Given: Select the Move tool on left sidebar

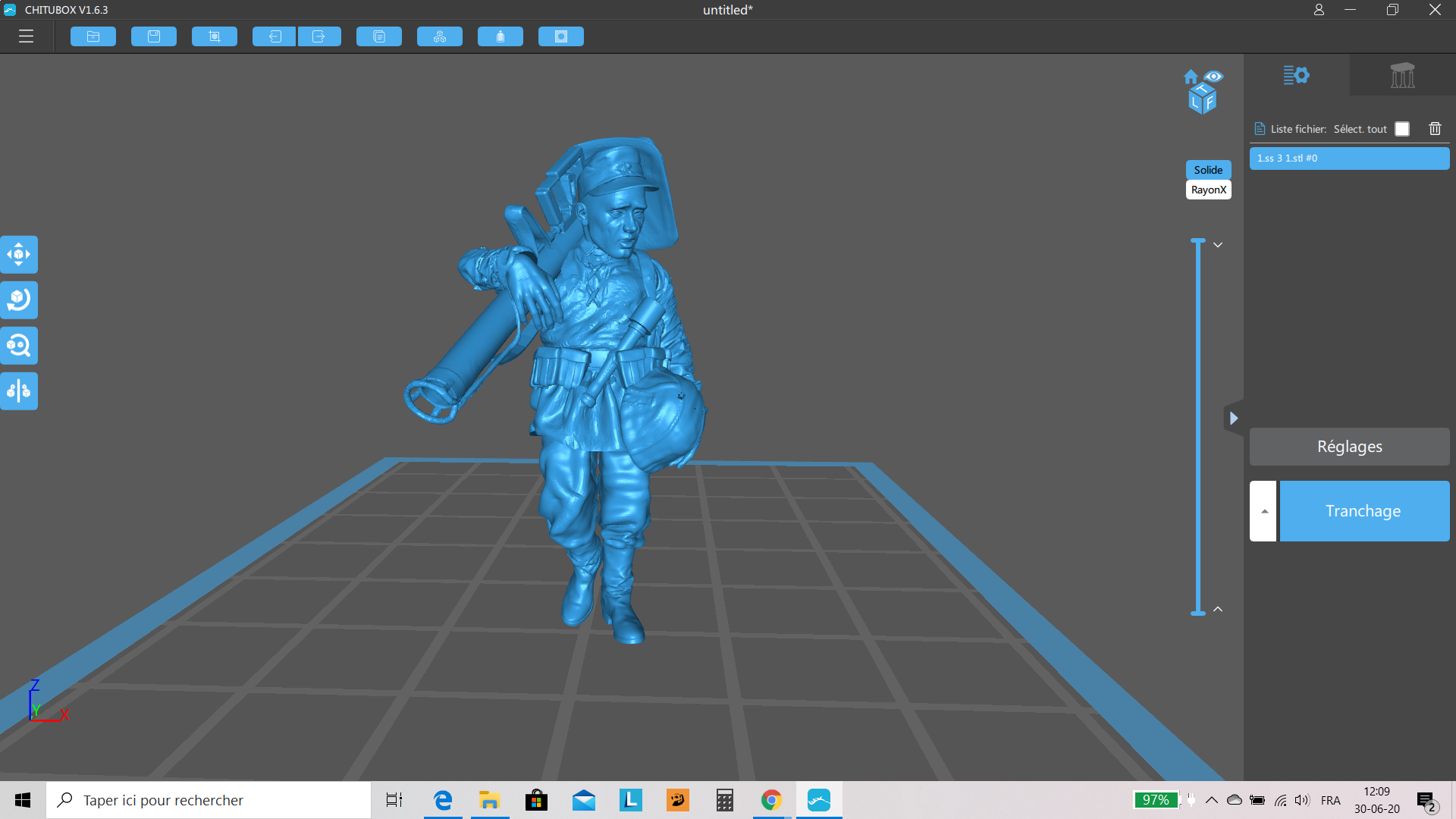Looking at the screenshot, I should pyautogui.click(x=19, y=255).
